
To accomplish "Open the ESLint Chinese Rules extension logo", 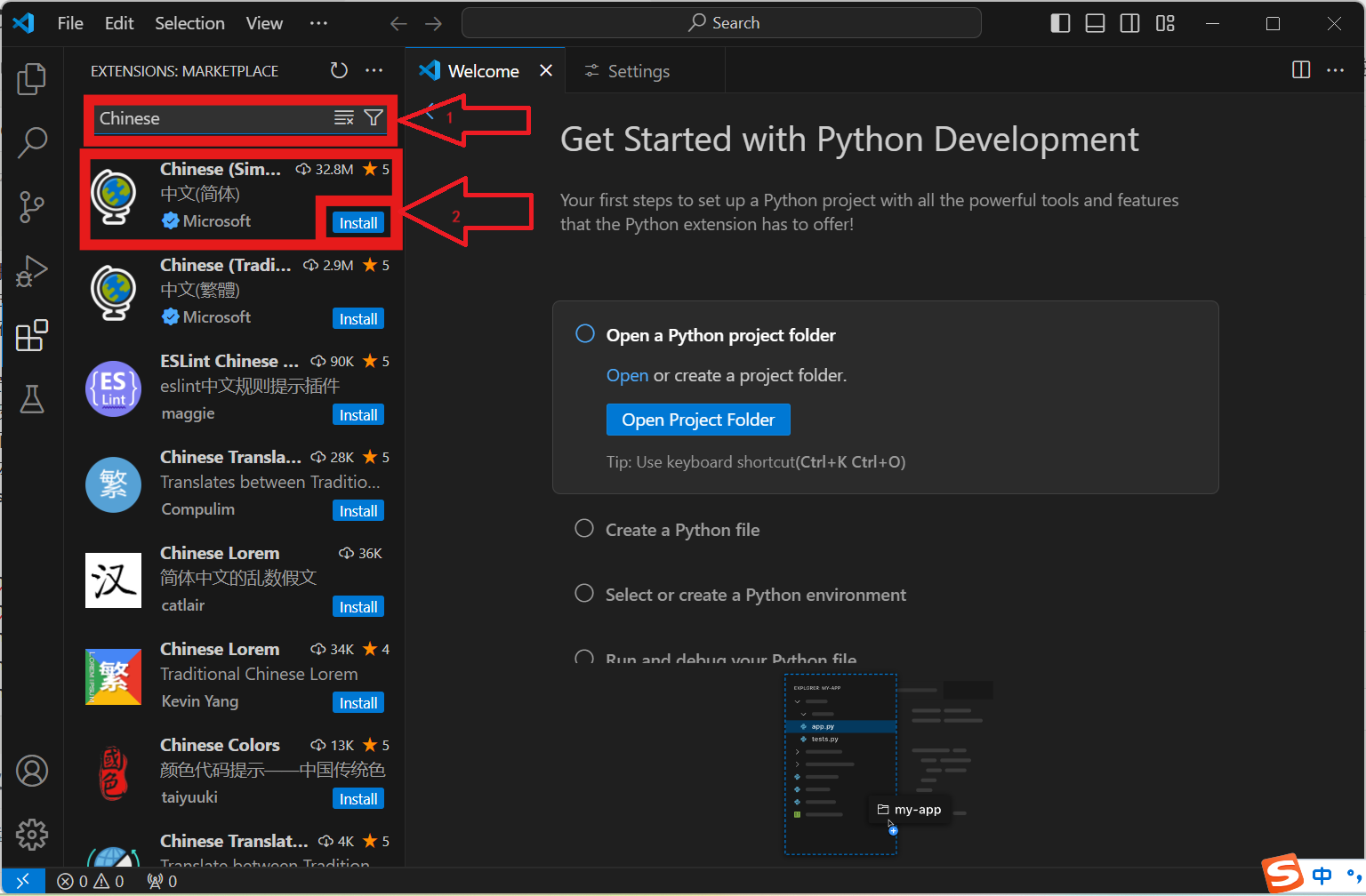I will (113, 388).
